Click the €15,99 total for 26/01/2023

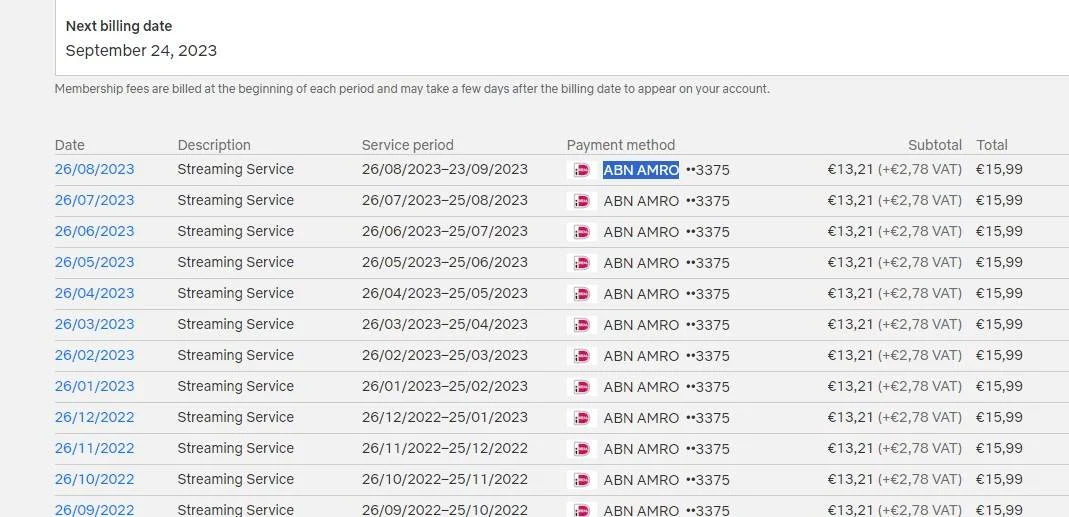tap(999, 386)
